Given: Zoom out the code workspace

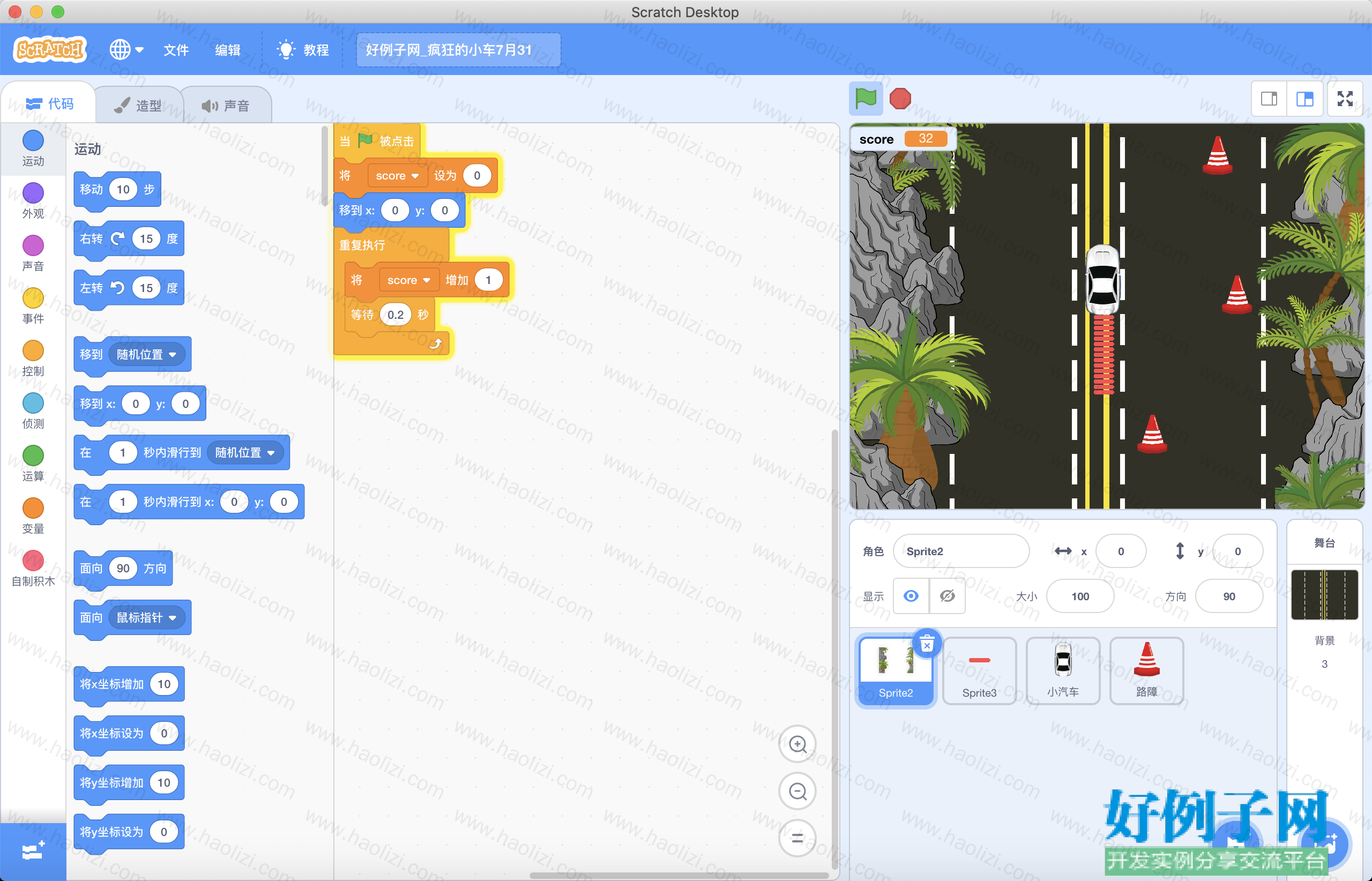Looking at the screenshot, I should (x=797, y=791).
